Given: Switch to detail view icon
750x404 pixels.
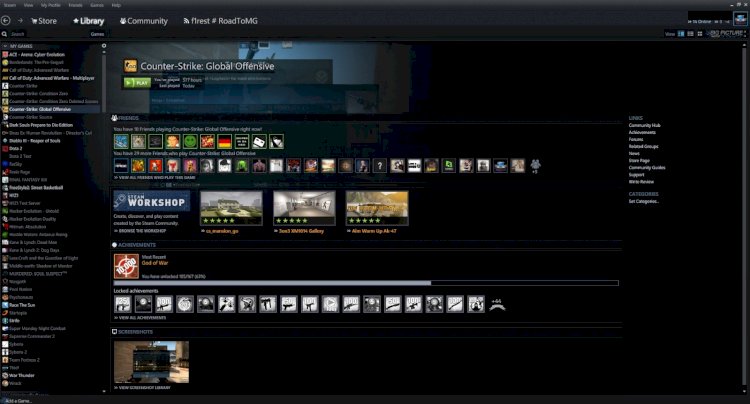Looking at the screenshot, I should [x=681, y=34].
